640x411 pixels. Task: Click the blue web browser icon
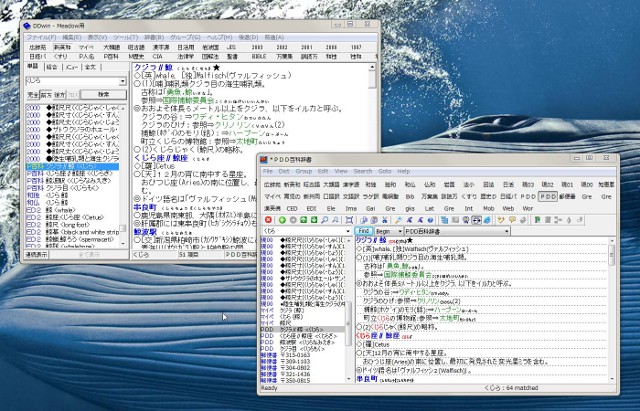pyautogui.click(x=487, y=220)
